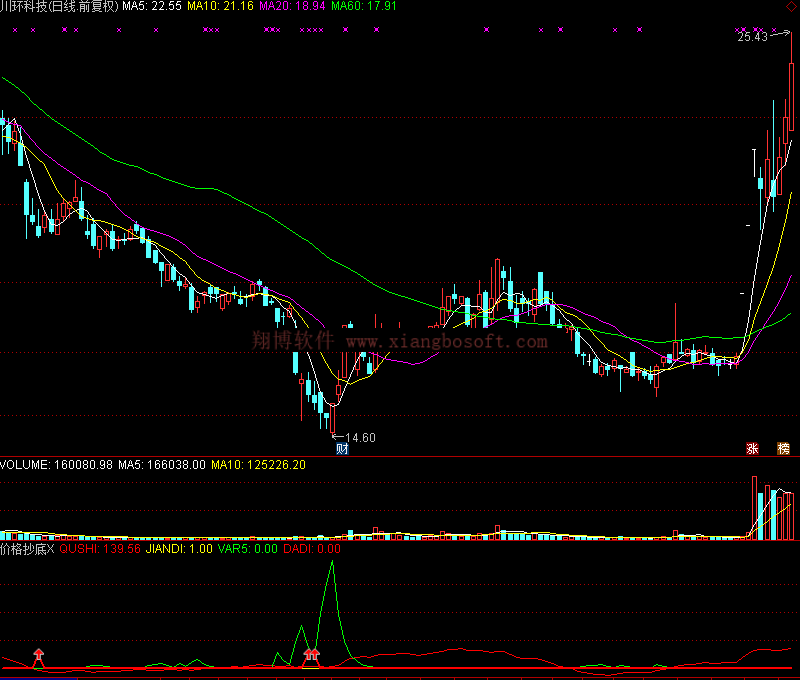Click the MA20: 18.94 label
The height and width of the screenshot is (680, 800).
pos(292,6)
